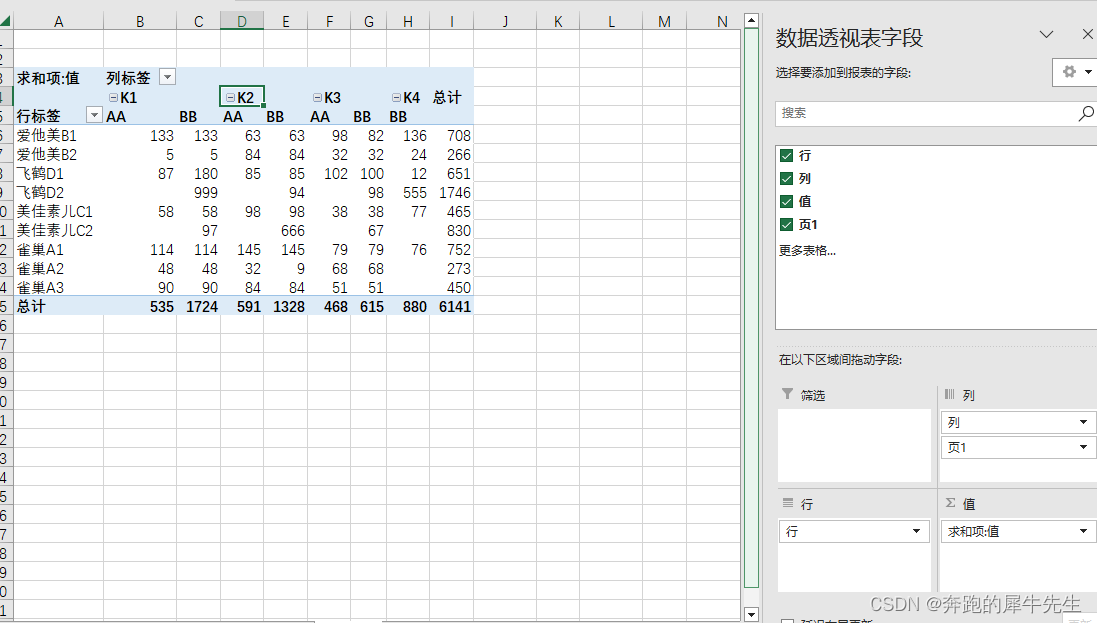Collapse the K3 column group
This screenshot has height=623, width=1097.
[317, 97]
